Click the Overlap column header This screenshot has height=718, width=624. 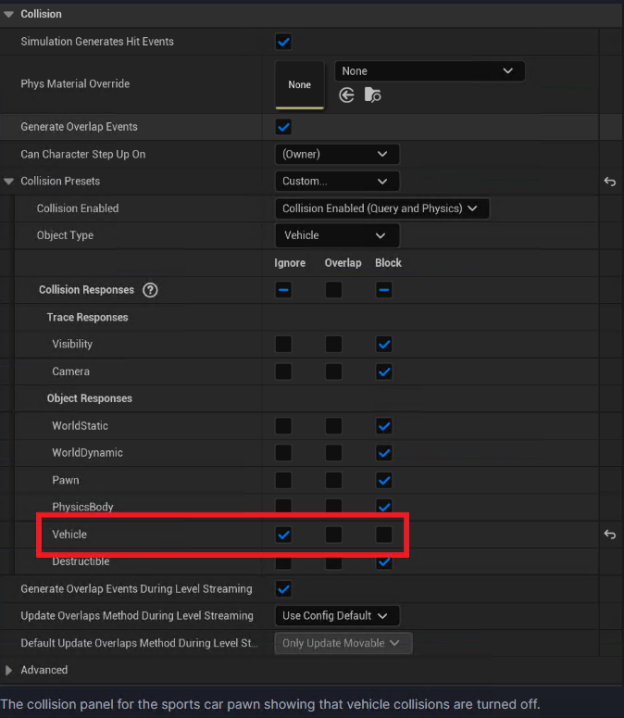click(343, 263)
